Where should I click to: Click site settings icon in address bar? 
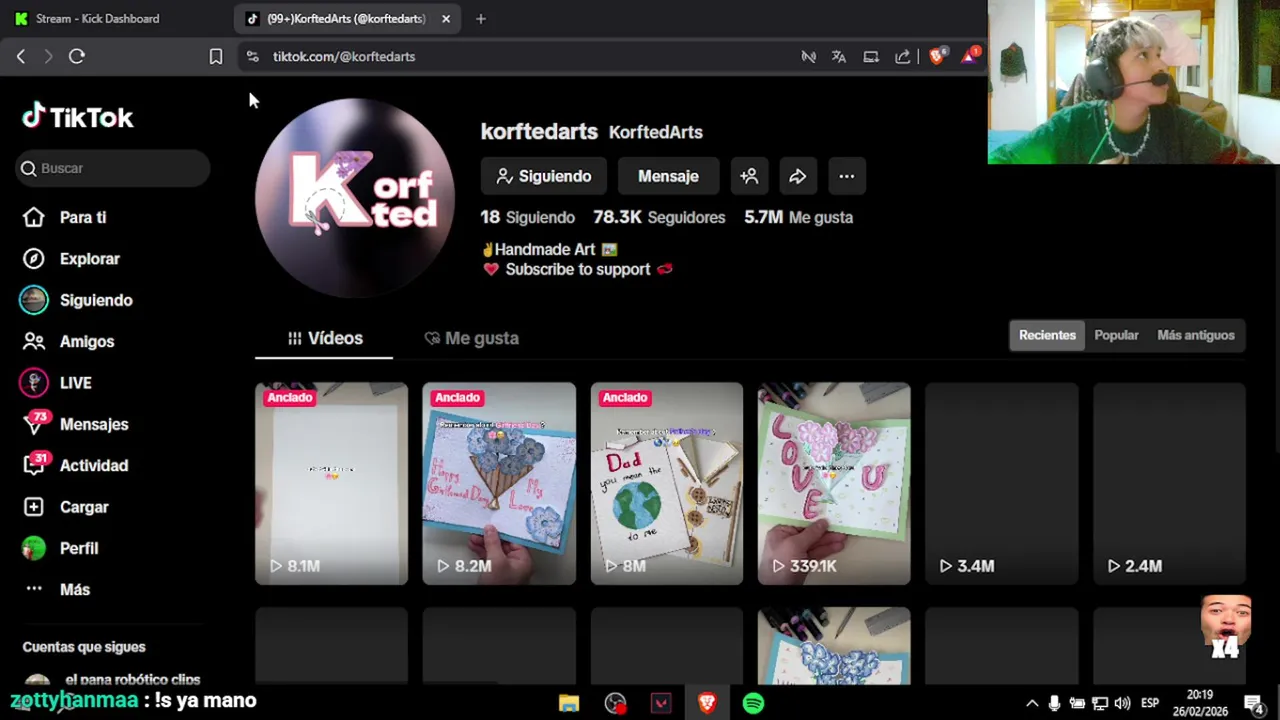pyautogui.click(x=252, y=56)
